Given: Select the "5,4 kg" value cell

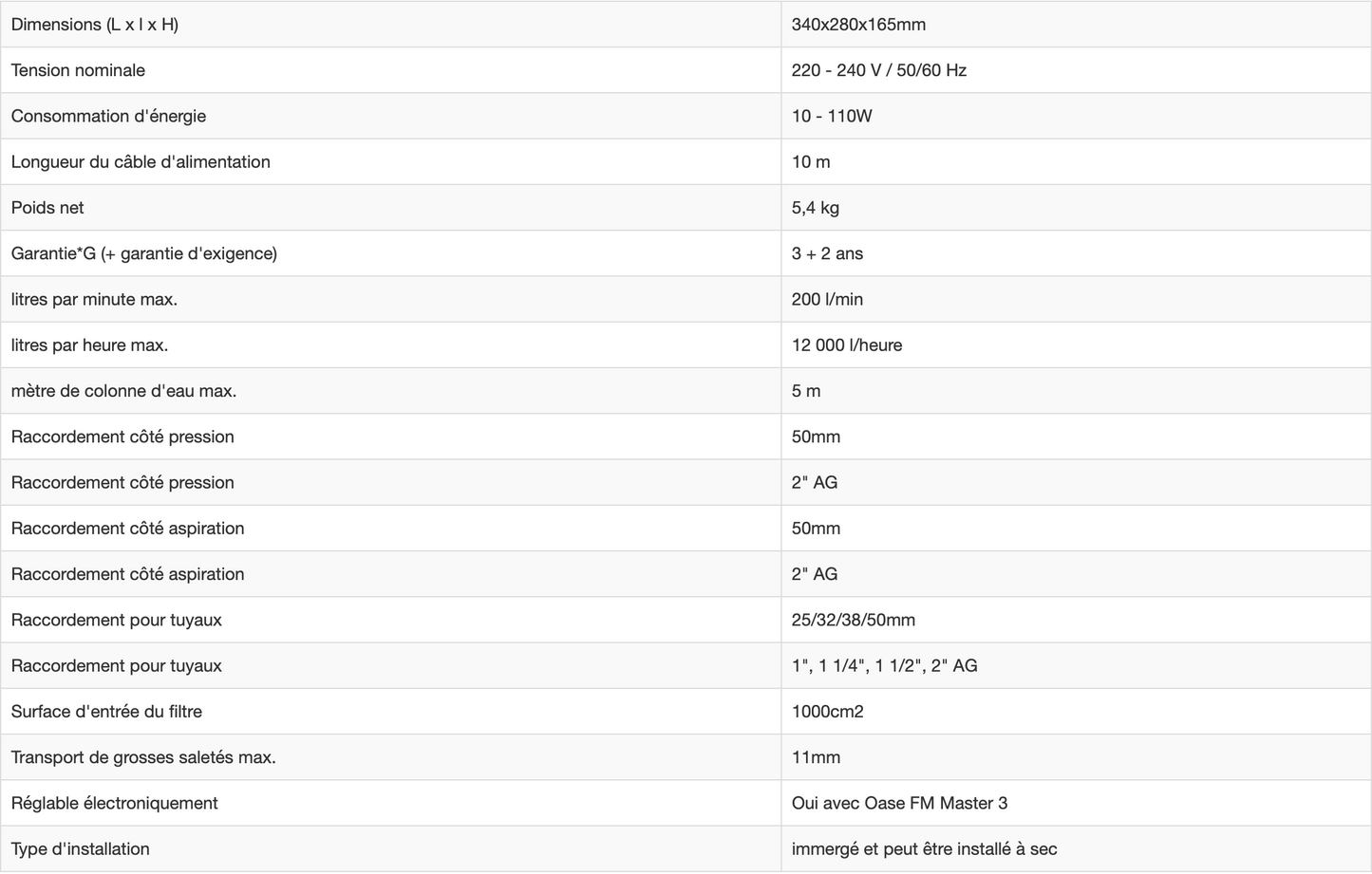Looking at the screenshot, I should (x=816, y=208).
